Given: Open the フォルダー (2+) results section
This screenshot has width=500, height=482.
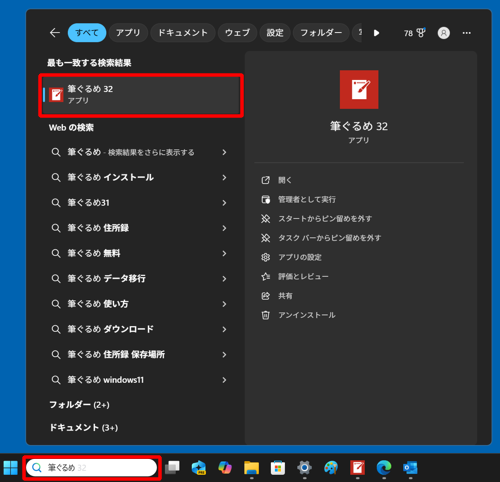Looking at the screenshot, I should point(79,405).
